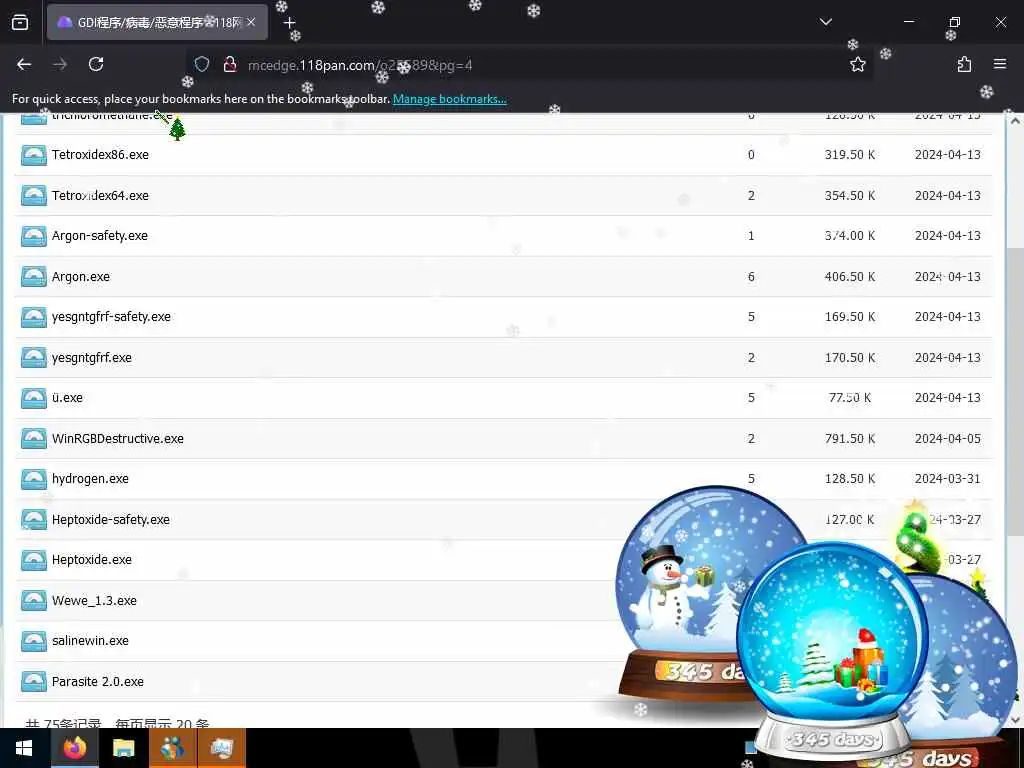Viewport: 1024px width, 768px height.
Task: Click file icon of Argon.exe
Action: click(x=33, y=277)
